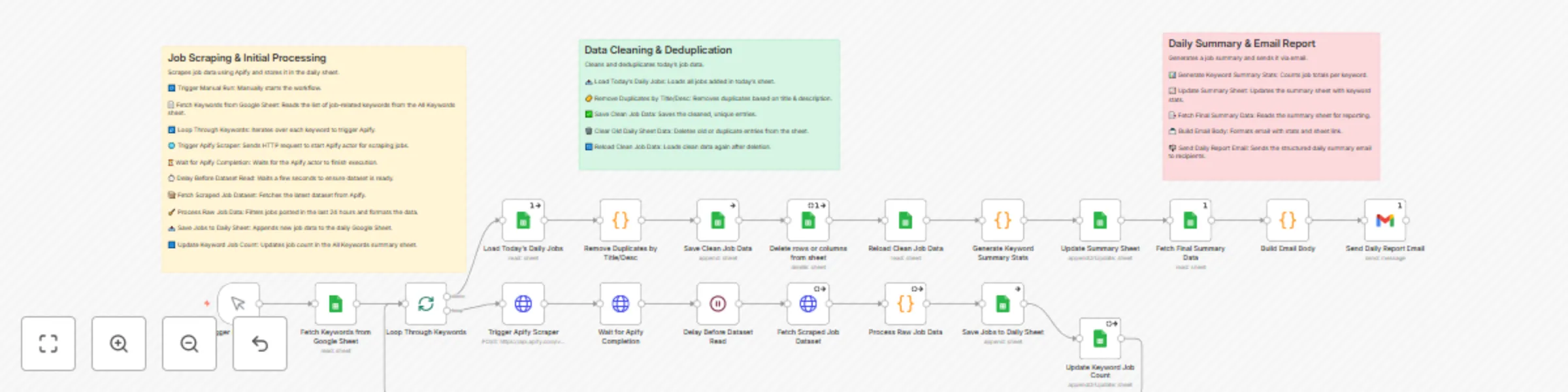Click the Save Clean Job Data node label
Viewport: 1568px width, 392px height.
(x=718, y=249)
